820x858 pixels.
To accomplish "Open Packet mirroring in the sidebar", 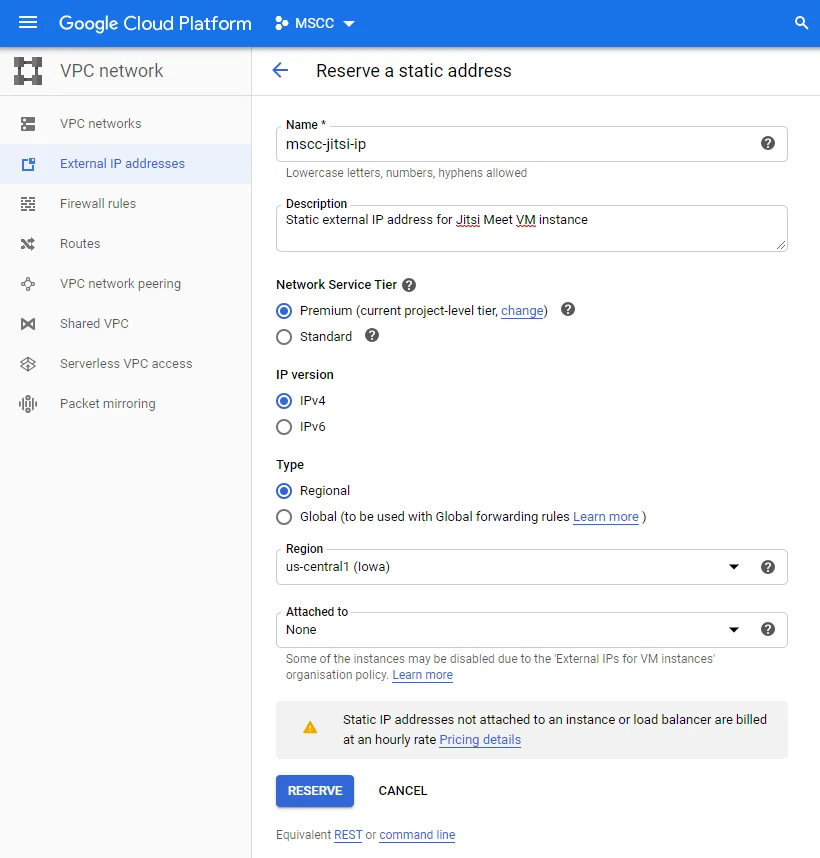I will click(x=125, y=403).
